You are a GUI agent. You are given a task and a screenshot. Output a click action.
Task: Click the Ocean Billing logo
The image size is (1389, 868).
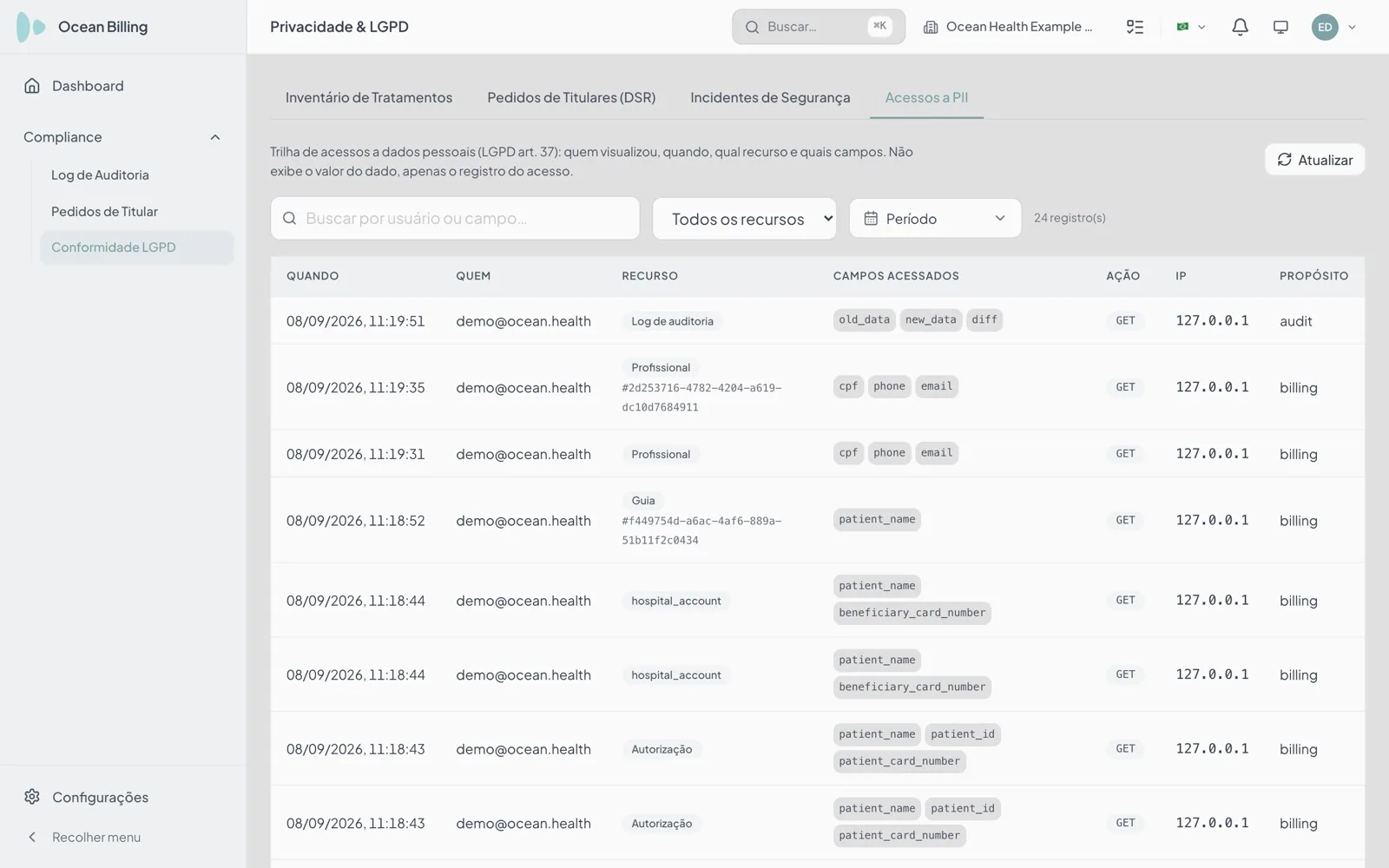pos(31,27)
